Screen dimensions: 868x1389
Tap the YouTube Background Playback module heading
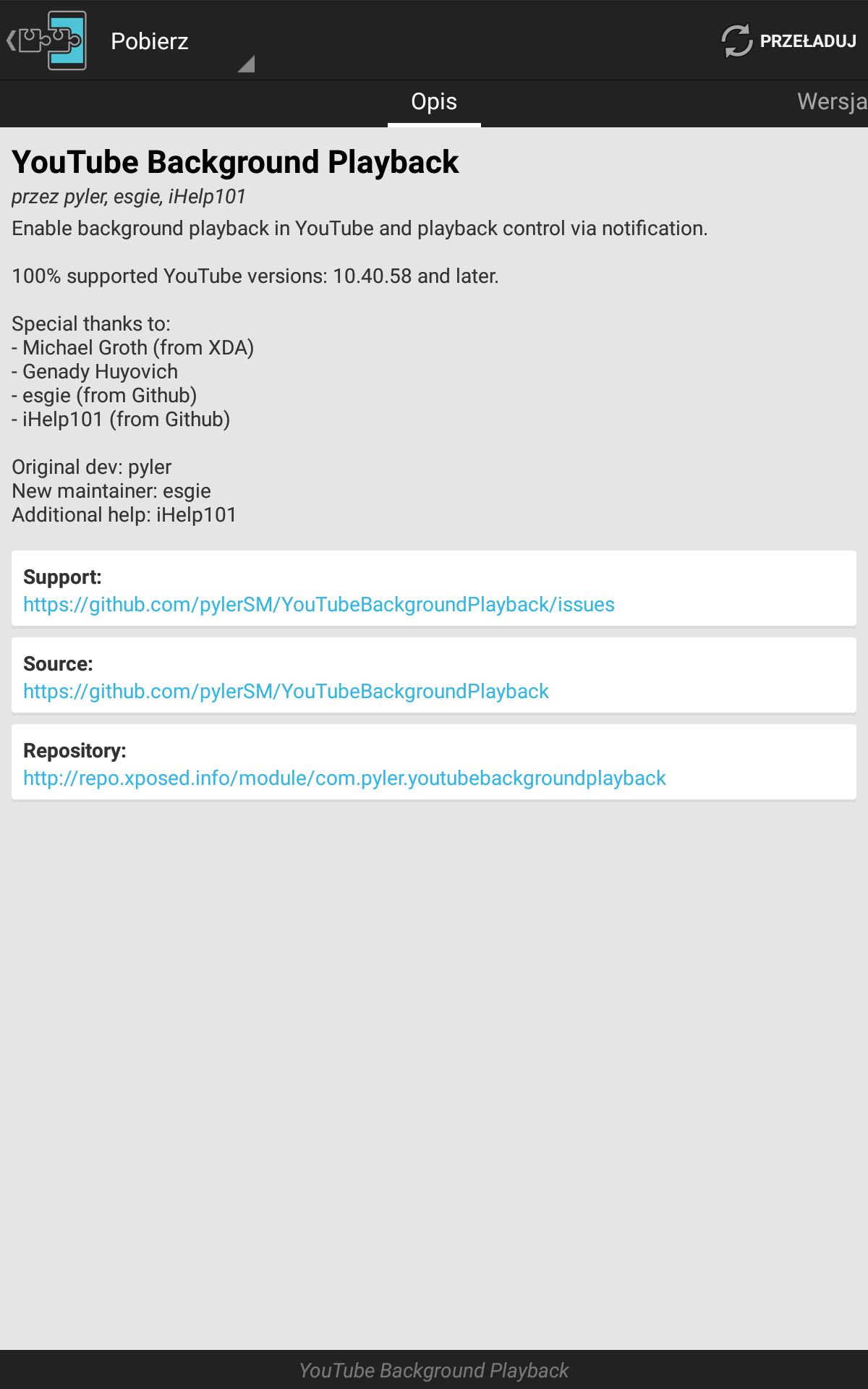click(x=235, y=162)
